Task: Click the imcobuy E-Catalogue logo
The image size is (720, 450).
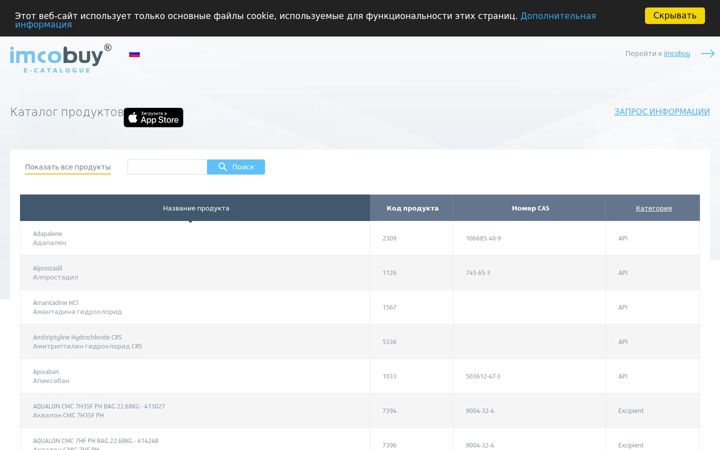Action: coord(61,58)
